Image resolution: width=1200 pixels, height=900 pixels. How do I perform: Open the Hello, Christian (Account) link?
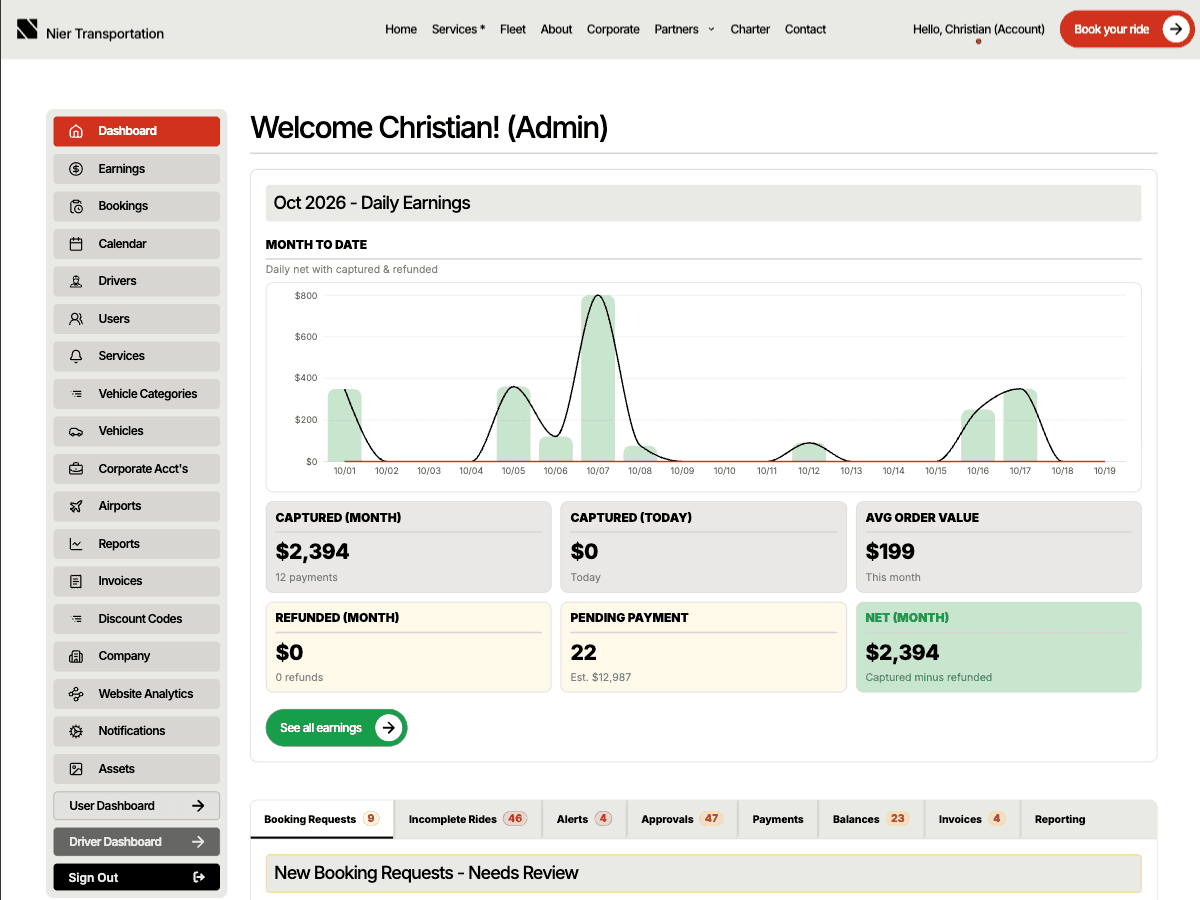[x=979, y=30]
